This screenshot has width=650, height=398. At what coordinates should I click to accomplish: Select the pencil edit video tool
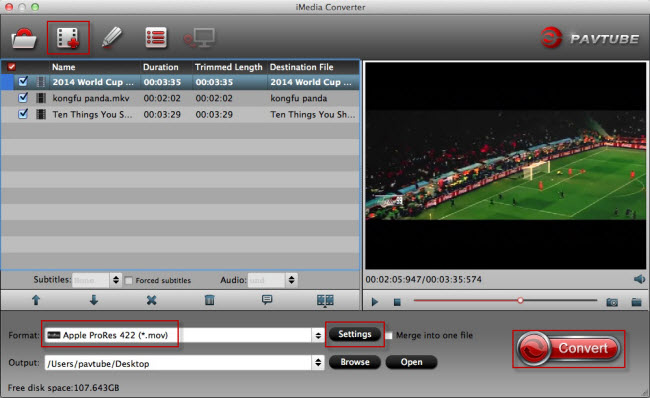pyautogui.click(x=112, y=38)
